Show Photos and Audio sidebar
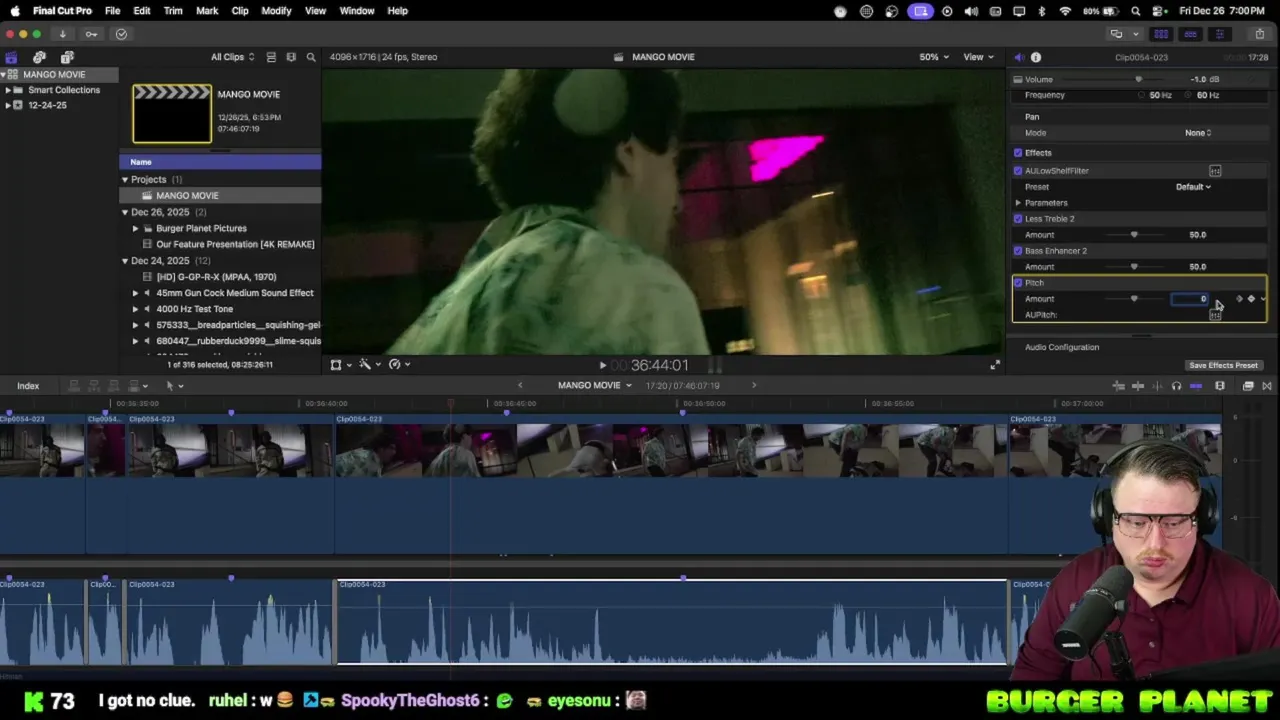The height and width of the screenshot is (720, 1280). pyautogui.click(x=39, y=57)
